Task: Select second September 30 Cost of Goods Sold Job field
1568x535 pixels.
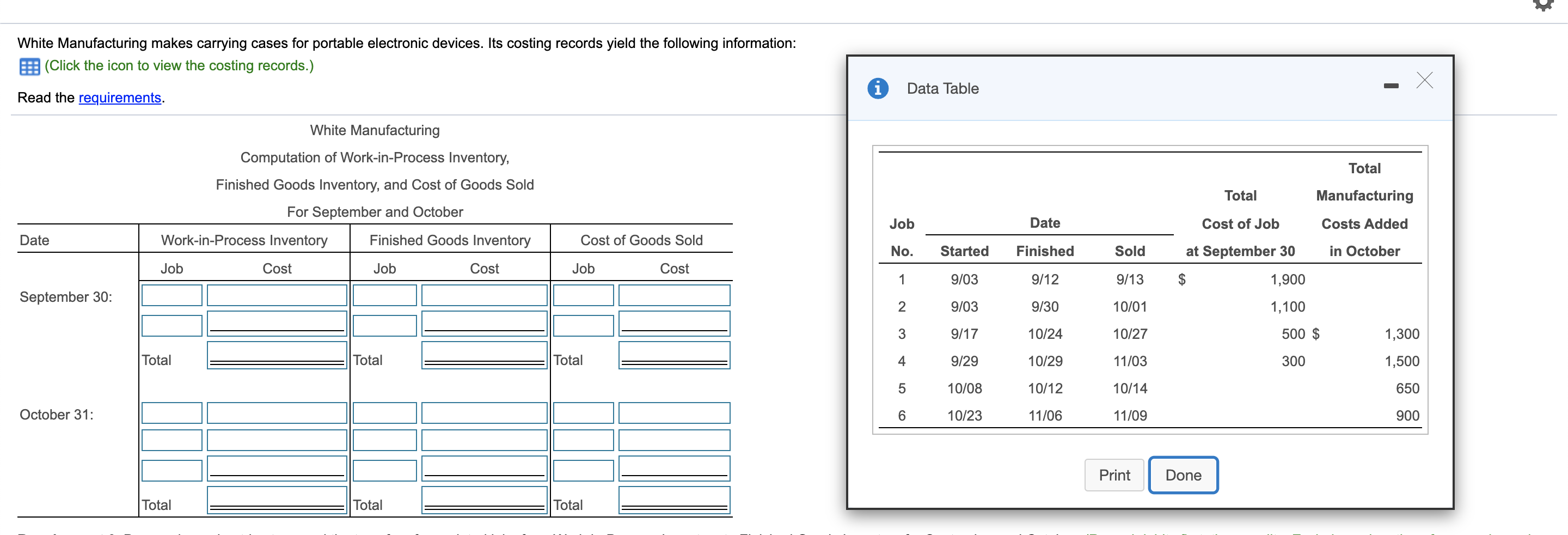Action: point(583,325)
